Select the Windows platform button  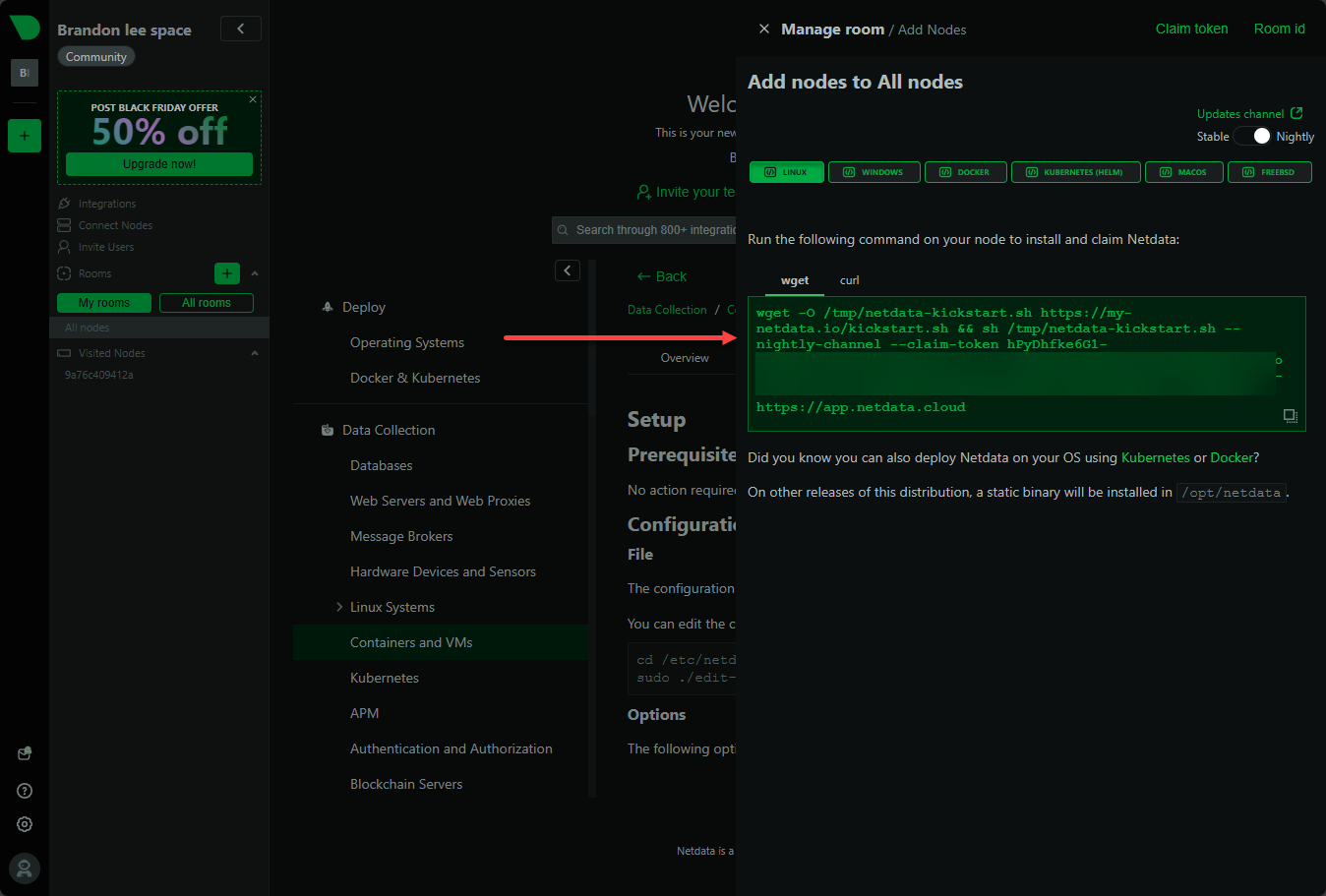[x=874, y=172]
